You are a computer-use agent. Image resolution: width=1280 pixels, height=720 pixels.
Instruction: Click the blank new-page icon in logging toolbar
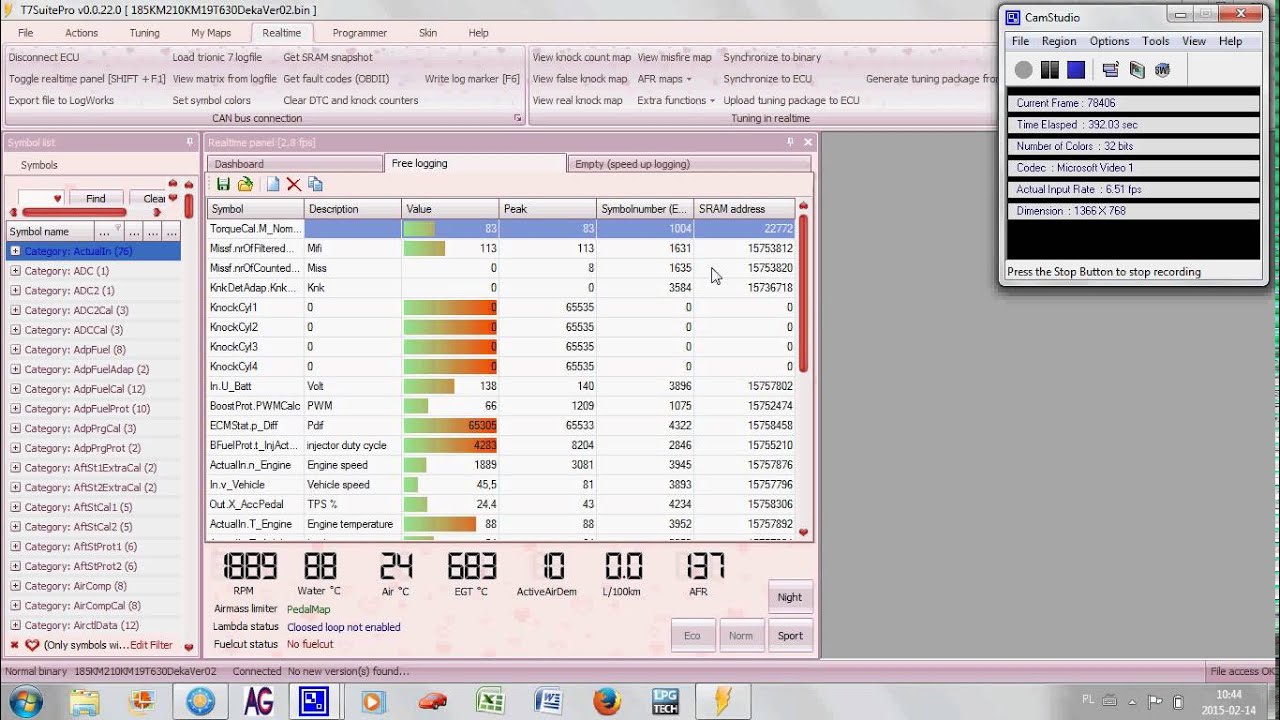point(273,184)
